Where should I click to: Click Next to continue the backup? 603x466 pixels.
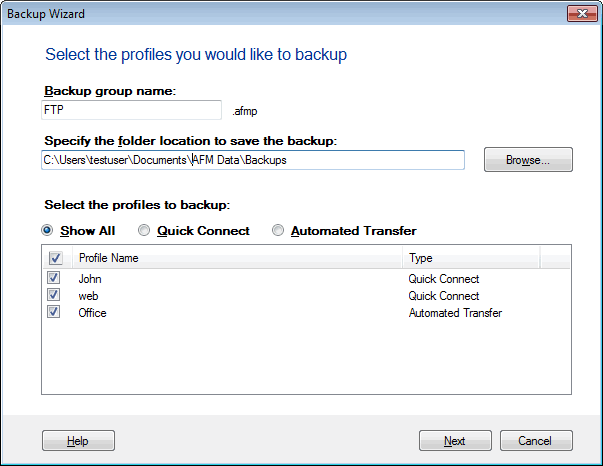pyautogui.click(x=455, y=441)
